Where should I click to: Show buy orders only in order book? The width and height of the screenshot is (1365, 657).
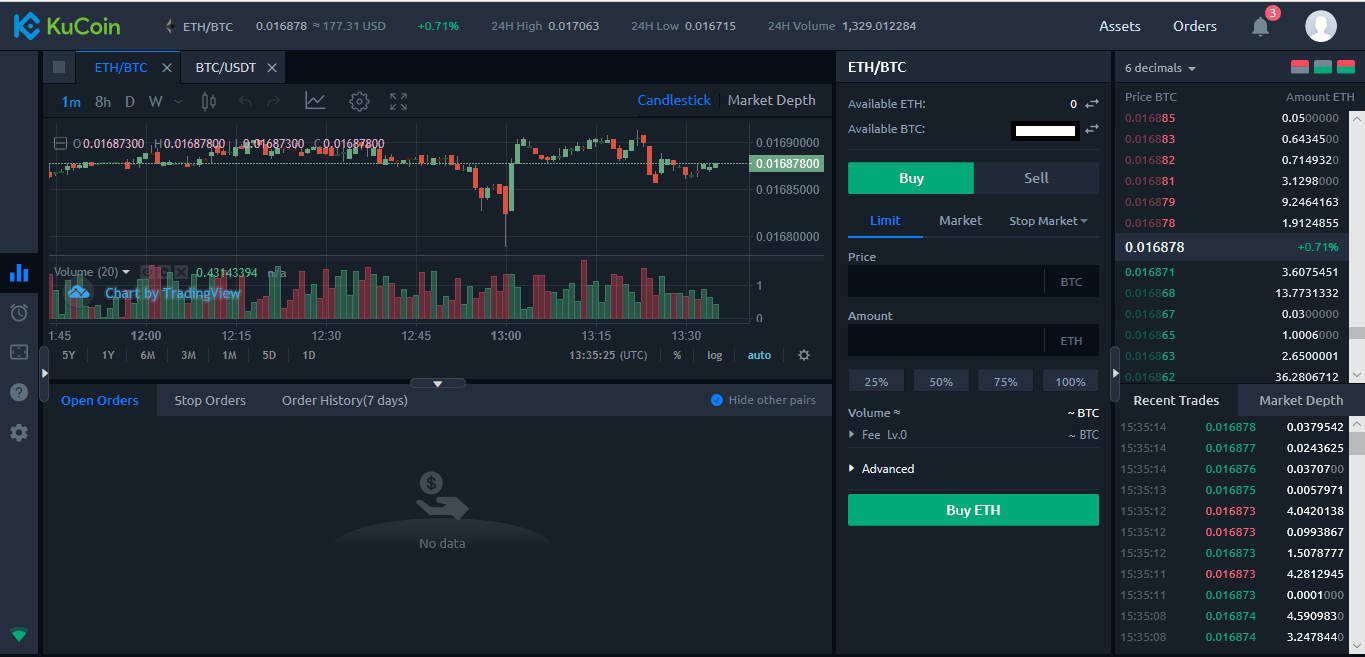tap(1322, 68)
